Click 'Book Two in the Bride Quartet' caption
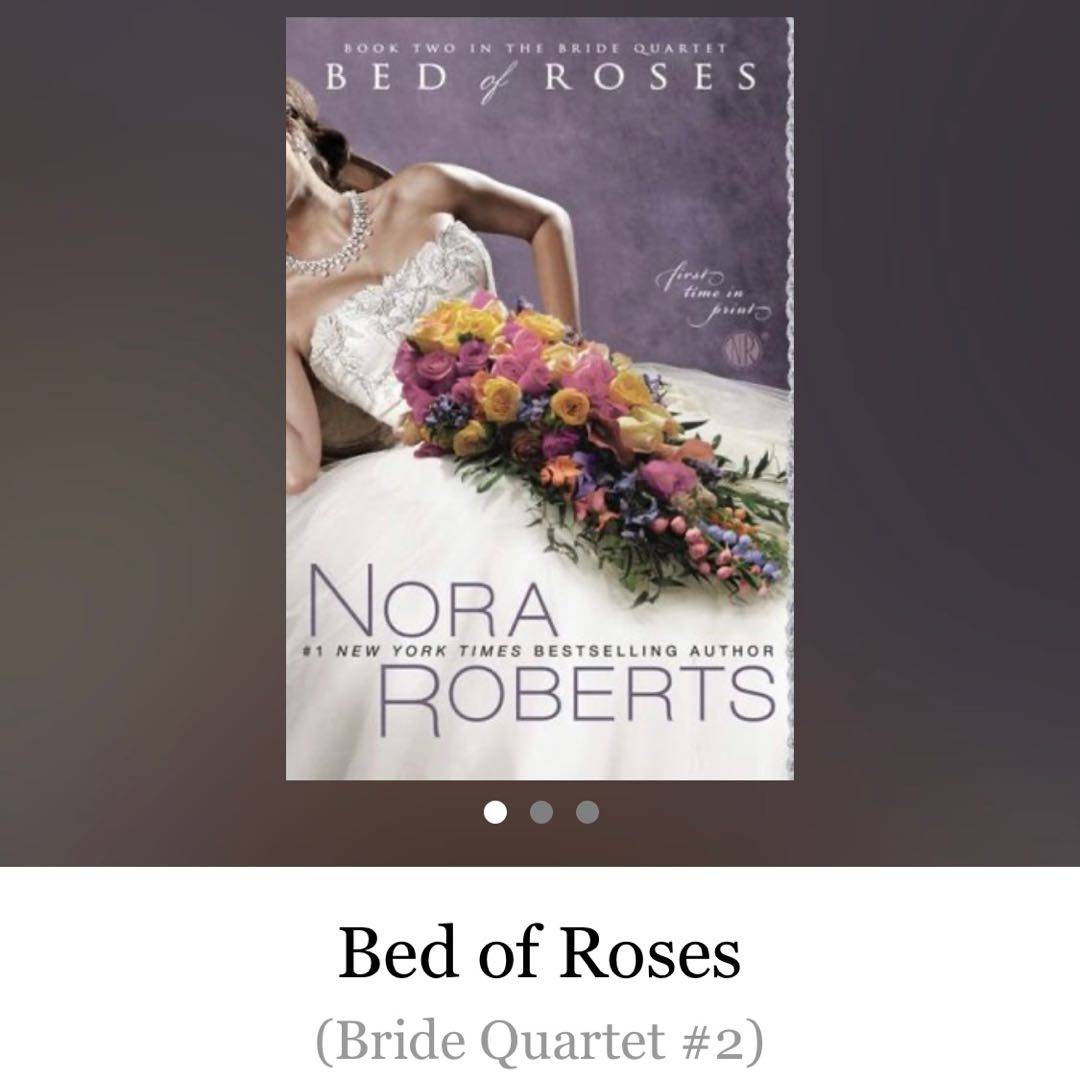 [x=535, y=48]
